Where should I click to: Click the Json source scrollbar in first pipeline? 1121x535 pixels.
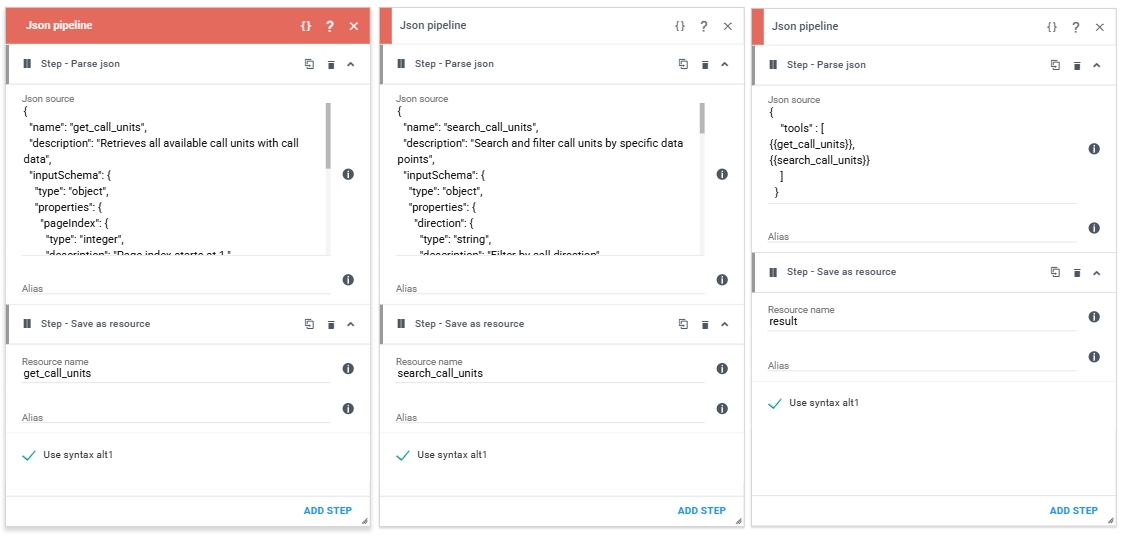click(x=328, y=136)
